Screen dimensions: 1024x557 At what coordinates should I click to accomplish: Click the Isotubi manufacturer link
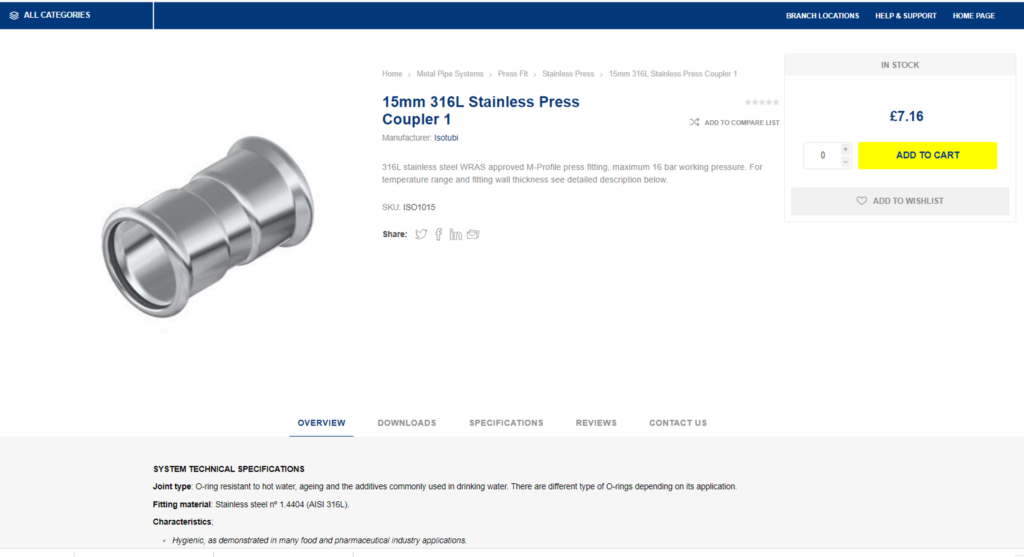coord(446,138)
